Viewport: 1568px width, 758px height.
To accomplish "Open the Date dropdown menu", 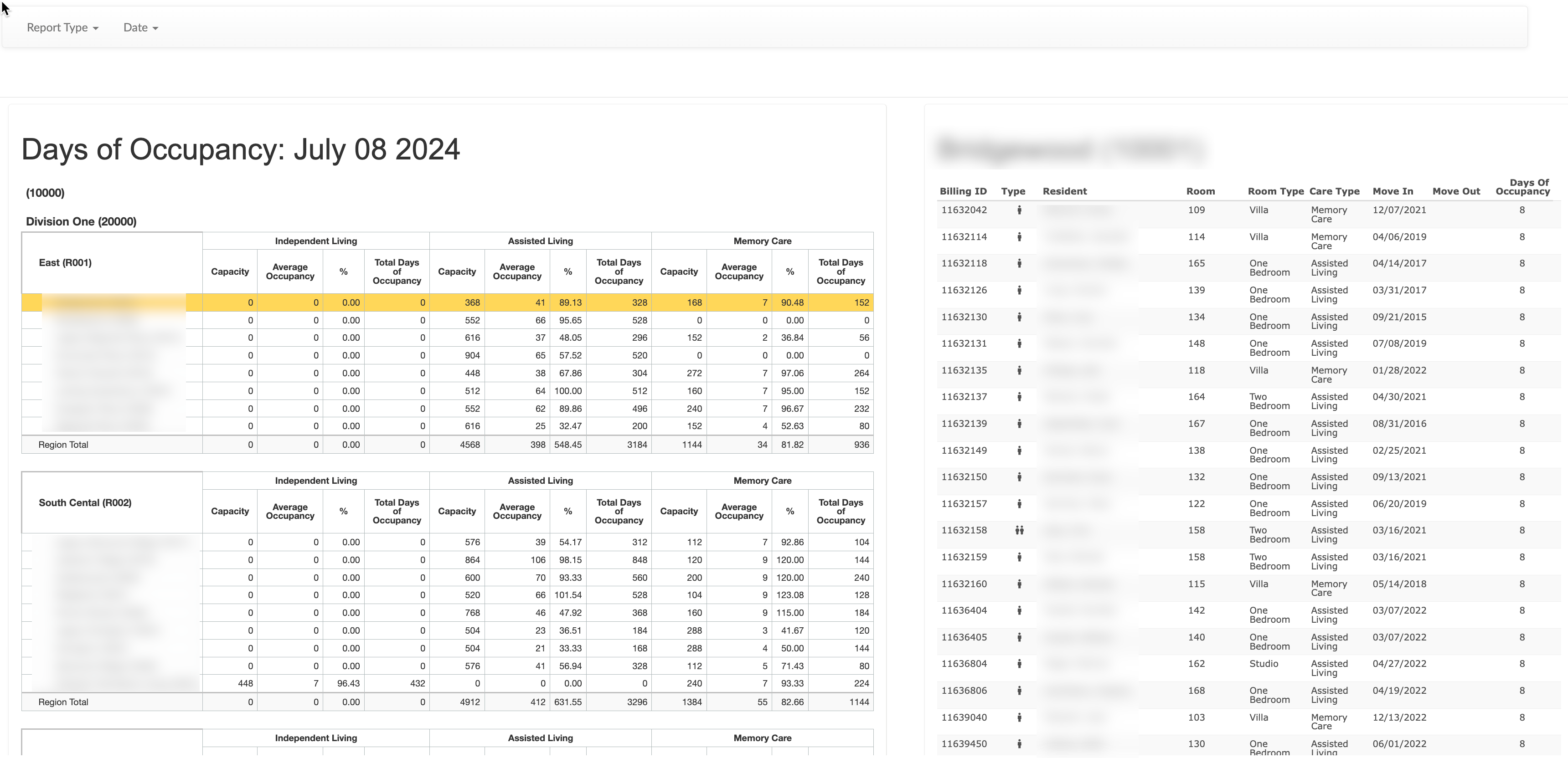I will [x=140, y=27].
